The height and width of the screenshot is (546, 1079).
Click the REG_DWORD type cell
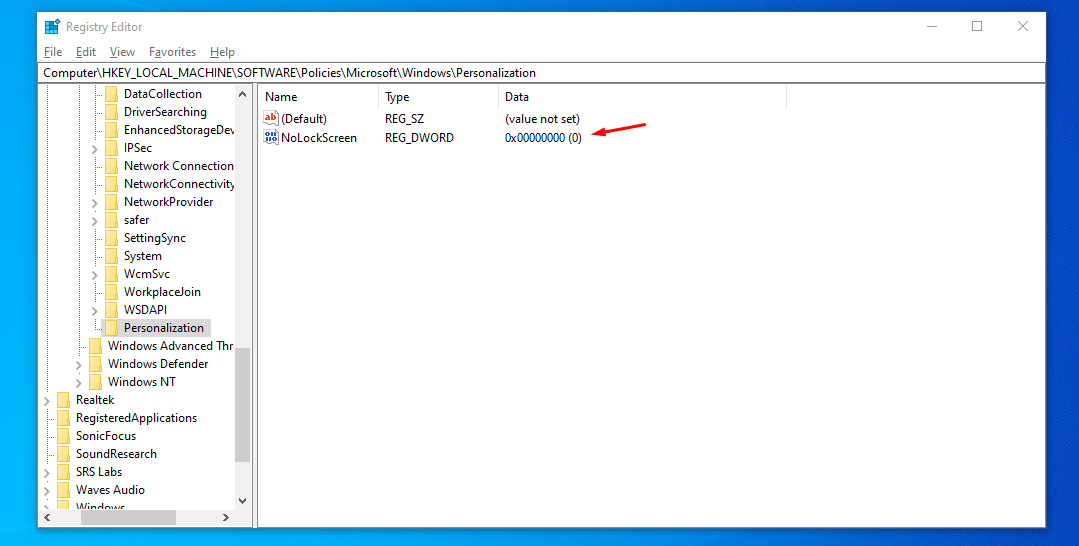point(419,138)
